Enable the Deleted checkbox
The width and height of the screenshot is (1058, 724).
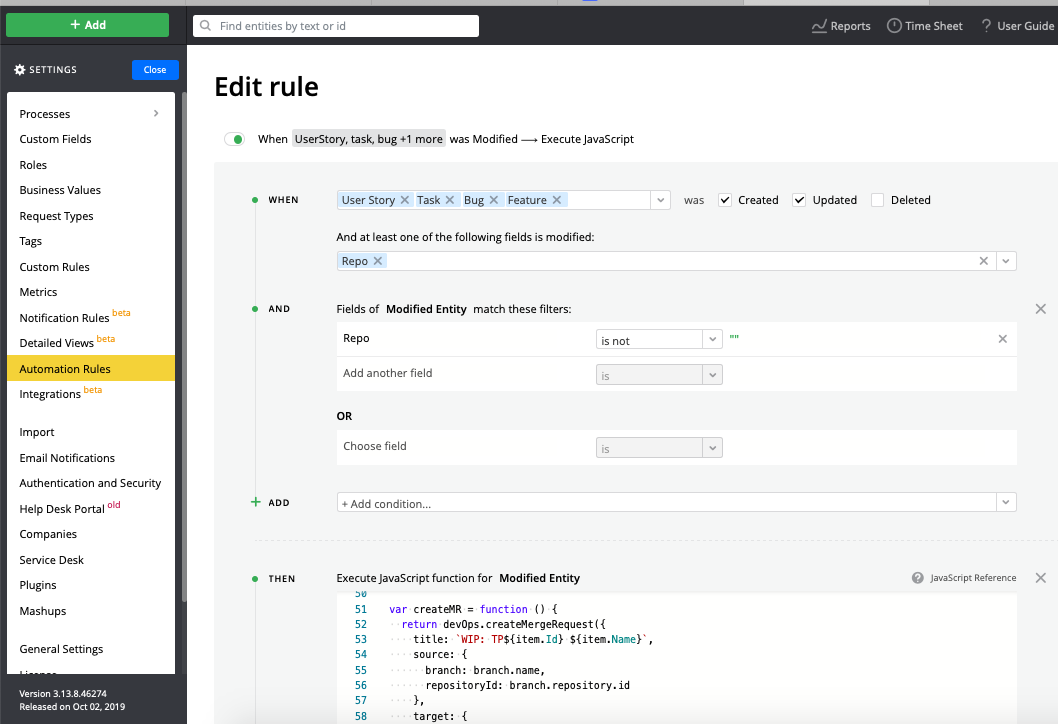pos(877,200)
